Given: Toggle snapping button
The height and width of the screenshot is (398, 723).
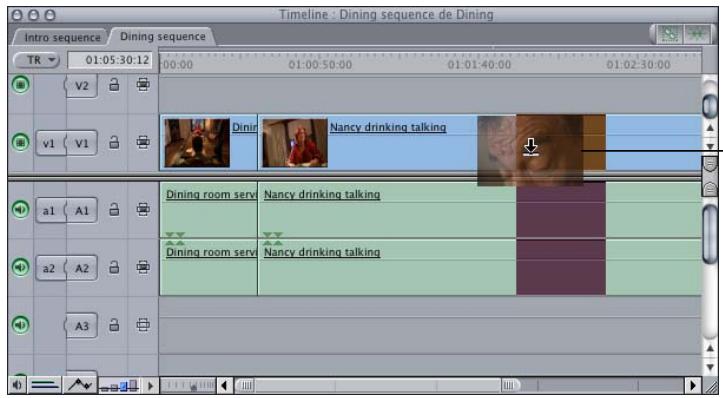Looking at the screenshot, I should [x=697, y=34].
